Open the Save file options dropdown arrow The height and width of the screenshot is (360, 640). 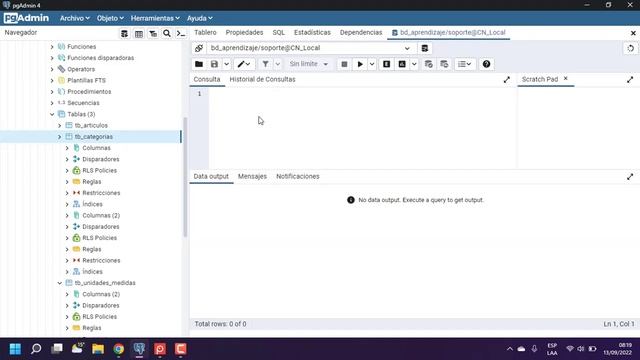click(227, 64)
